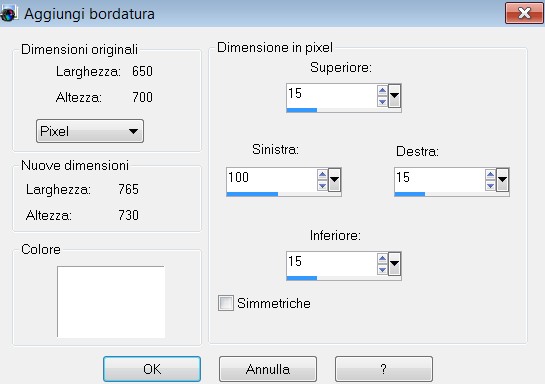The height and width of the screenshot is (384, 545).
Task: Confirm the border with OK button
Action: [x=152, y=369]
